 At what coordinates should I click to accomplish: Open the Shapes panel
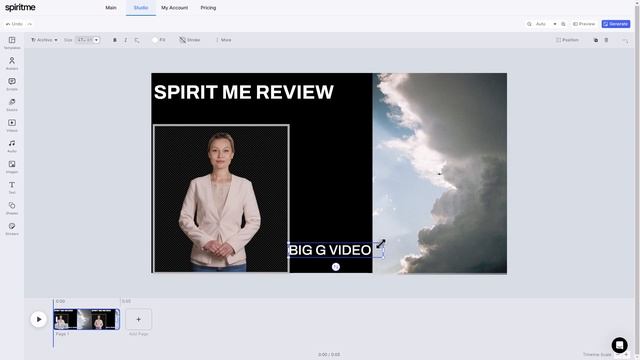pos(12,208)
